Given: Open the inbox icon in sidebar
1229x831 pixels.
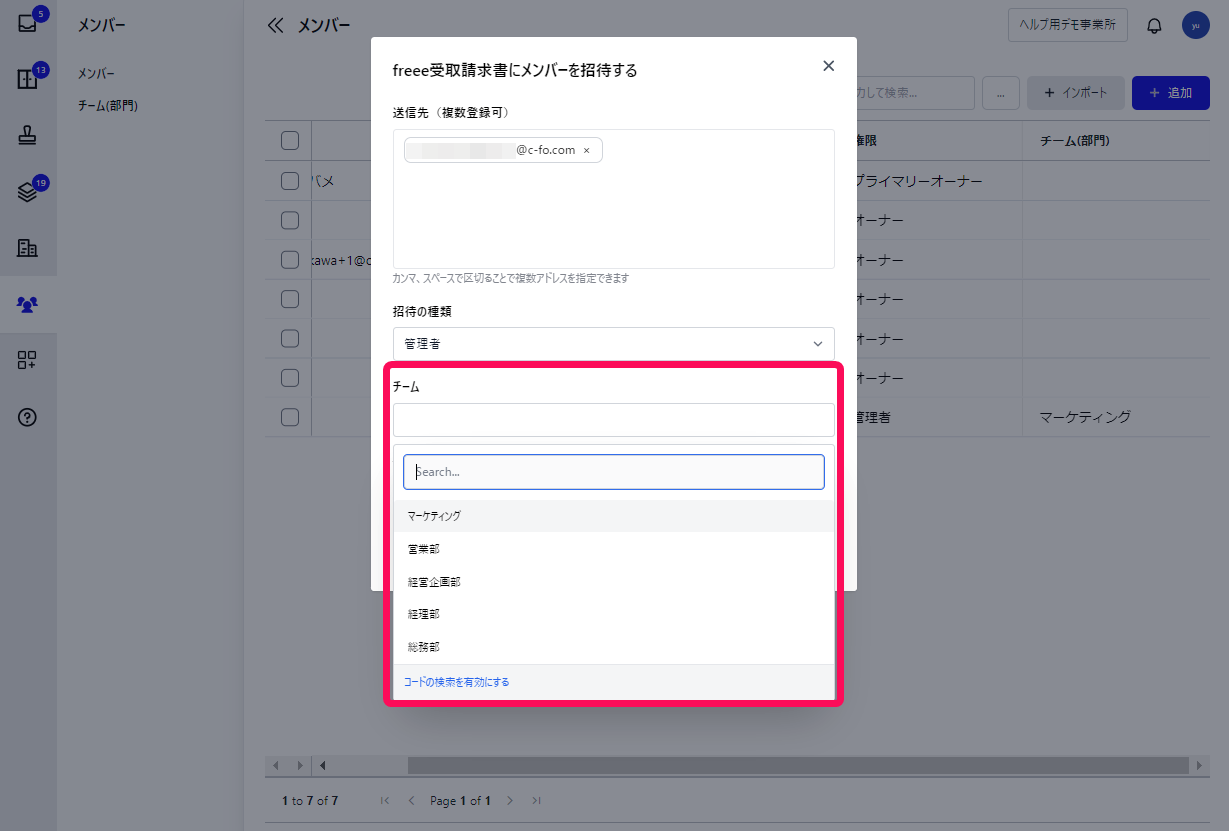Looking at the screenshot, I should 28,24.
